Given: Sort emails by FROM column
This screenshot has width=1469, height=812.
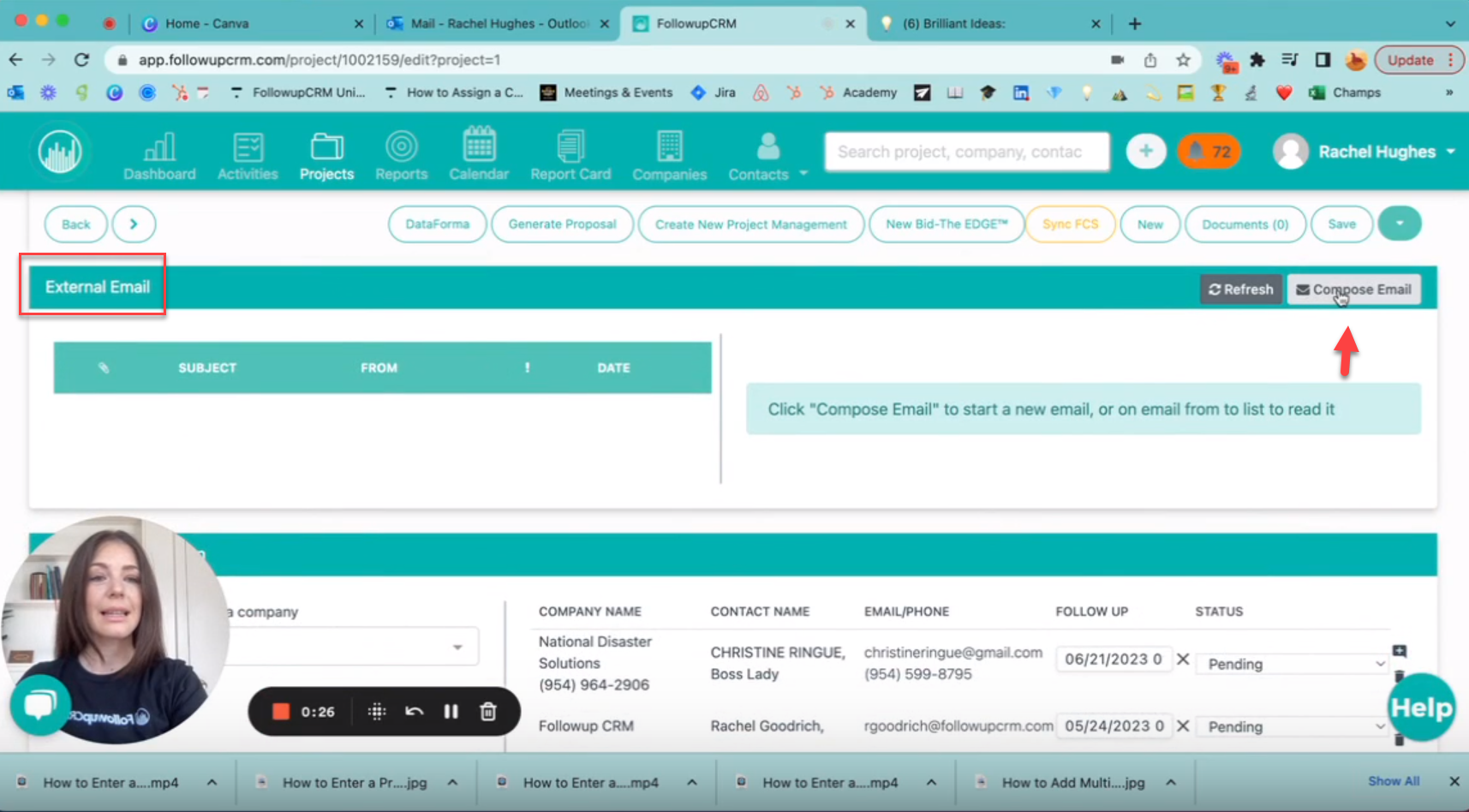Looking at the screenshot, I should coord(379,367).
